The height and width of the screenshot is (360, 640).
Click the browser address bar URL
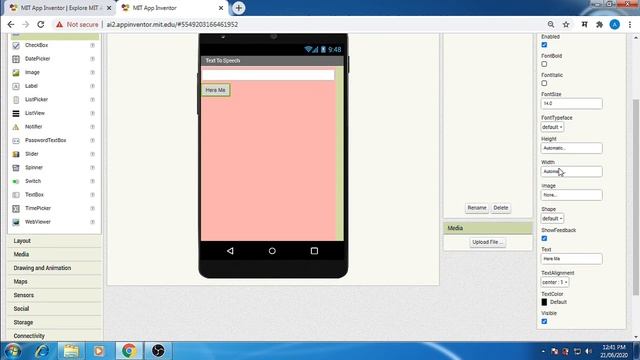(172, 24)
